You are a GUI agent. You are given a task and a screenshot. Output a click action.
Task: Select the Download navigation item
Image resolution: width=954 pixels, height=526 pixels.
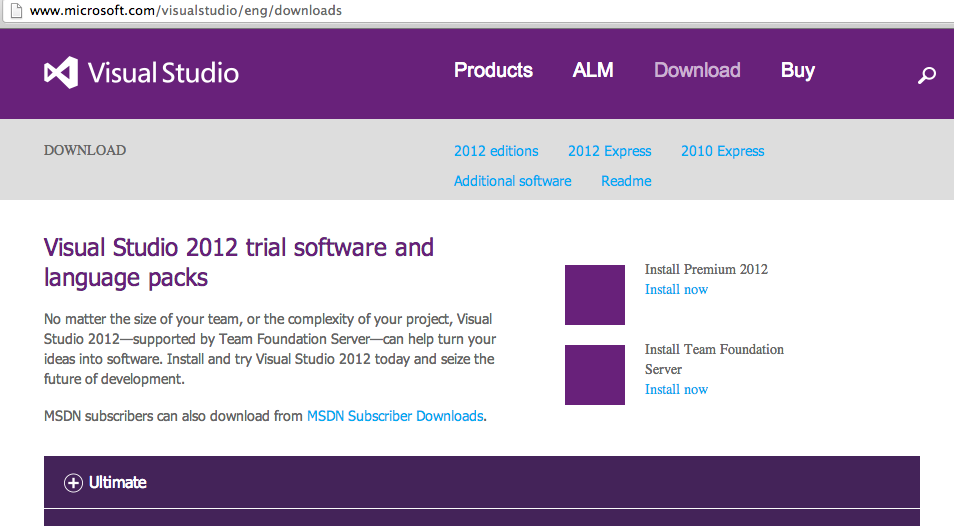click(x=697, y=71)
